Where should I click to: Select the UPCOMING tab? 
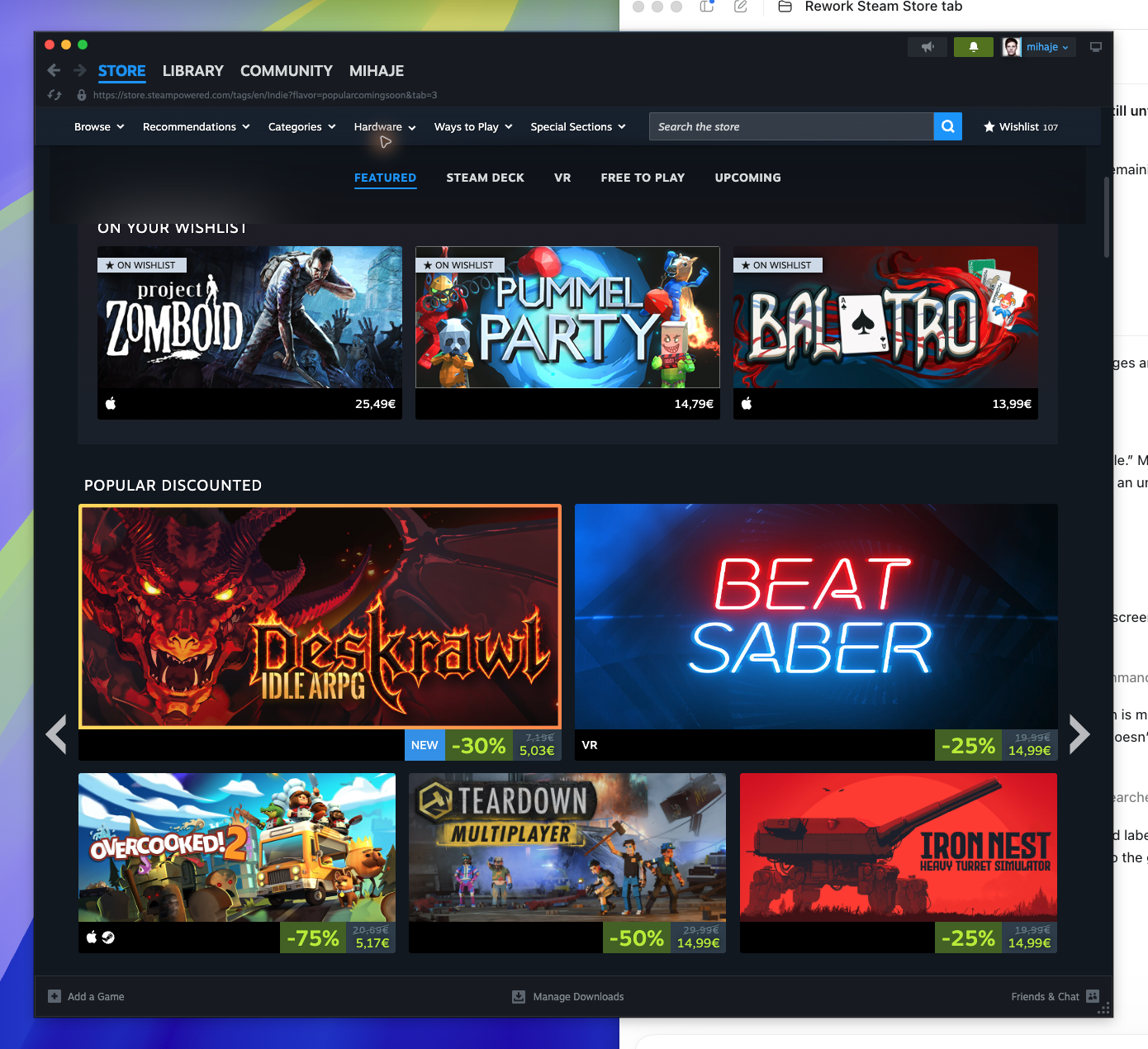coord(747,178)
